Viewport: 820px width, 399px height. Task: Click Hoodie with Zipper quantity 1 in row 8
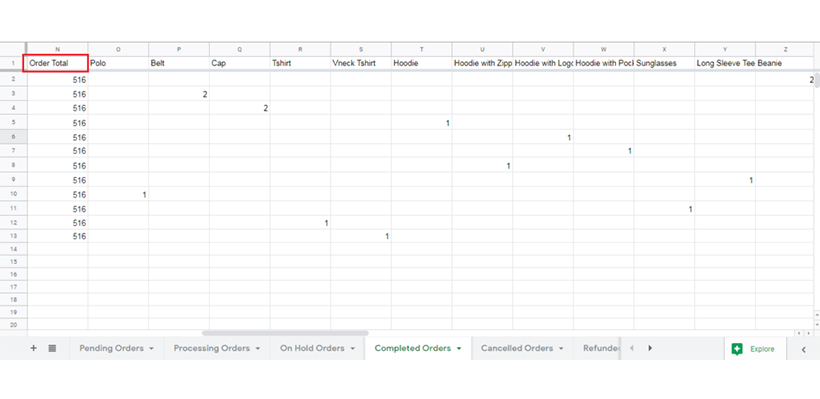[x=508, y=166]
